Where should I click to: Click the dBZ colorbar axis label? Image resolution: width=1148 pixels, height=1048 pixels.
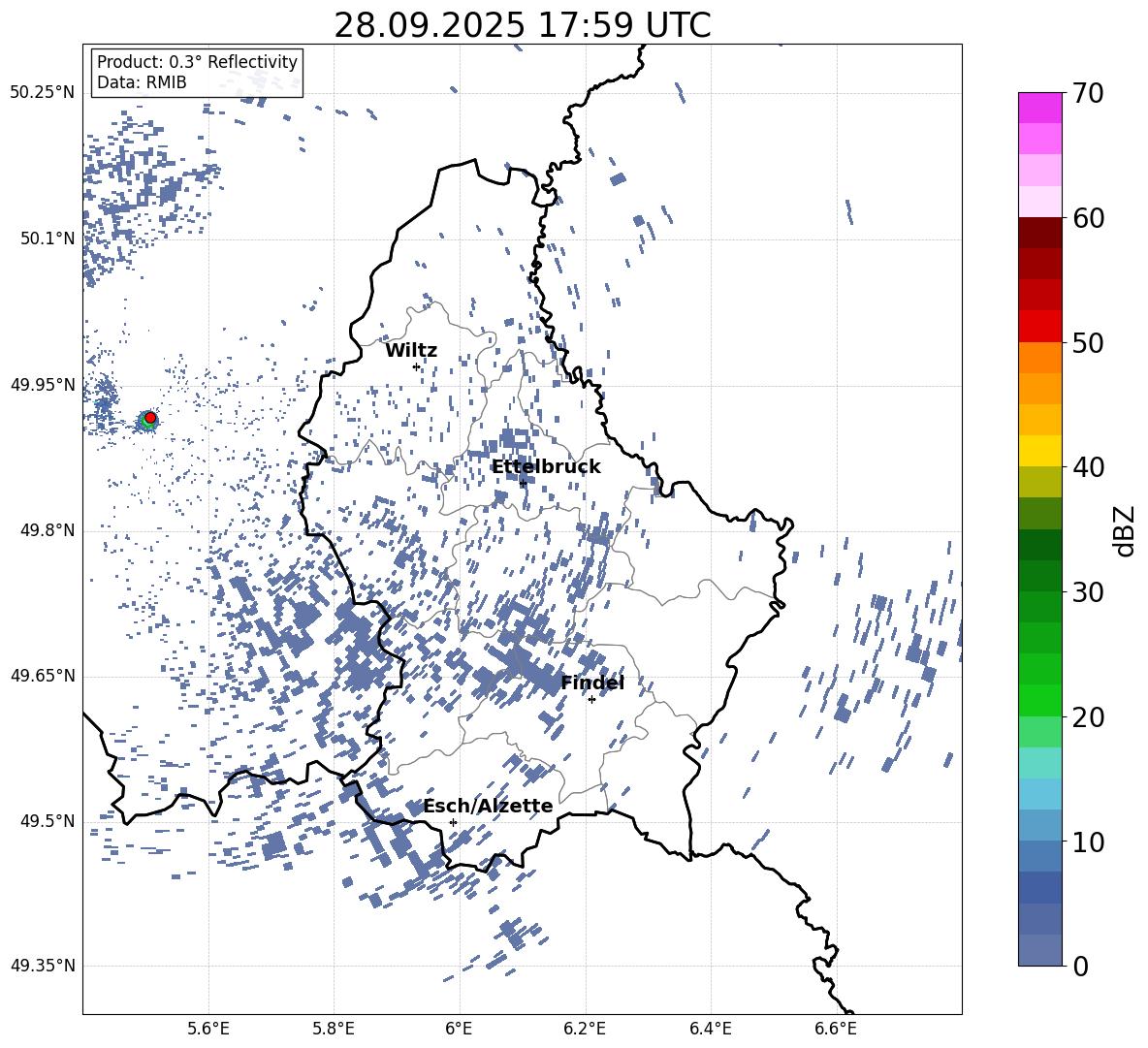(x=1125, y=530)
